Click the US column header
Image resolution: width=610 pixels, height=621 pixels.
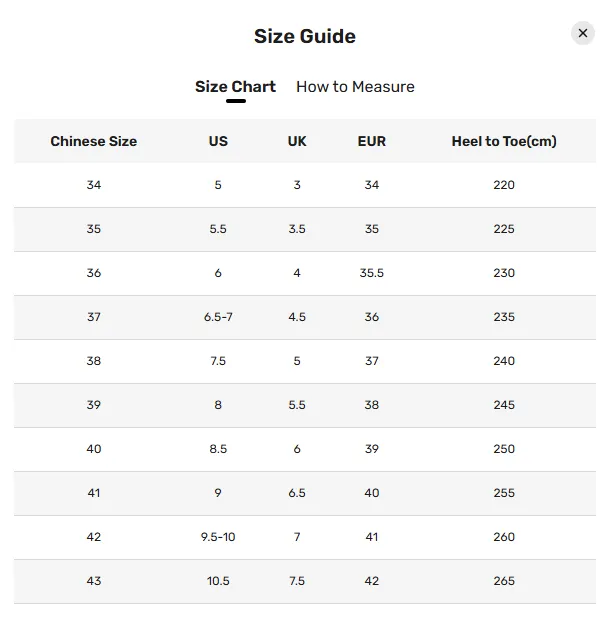coord(218,141)
